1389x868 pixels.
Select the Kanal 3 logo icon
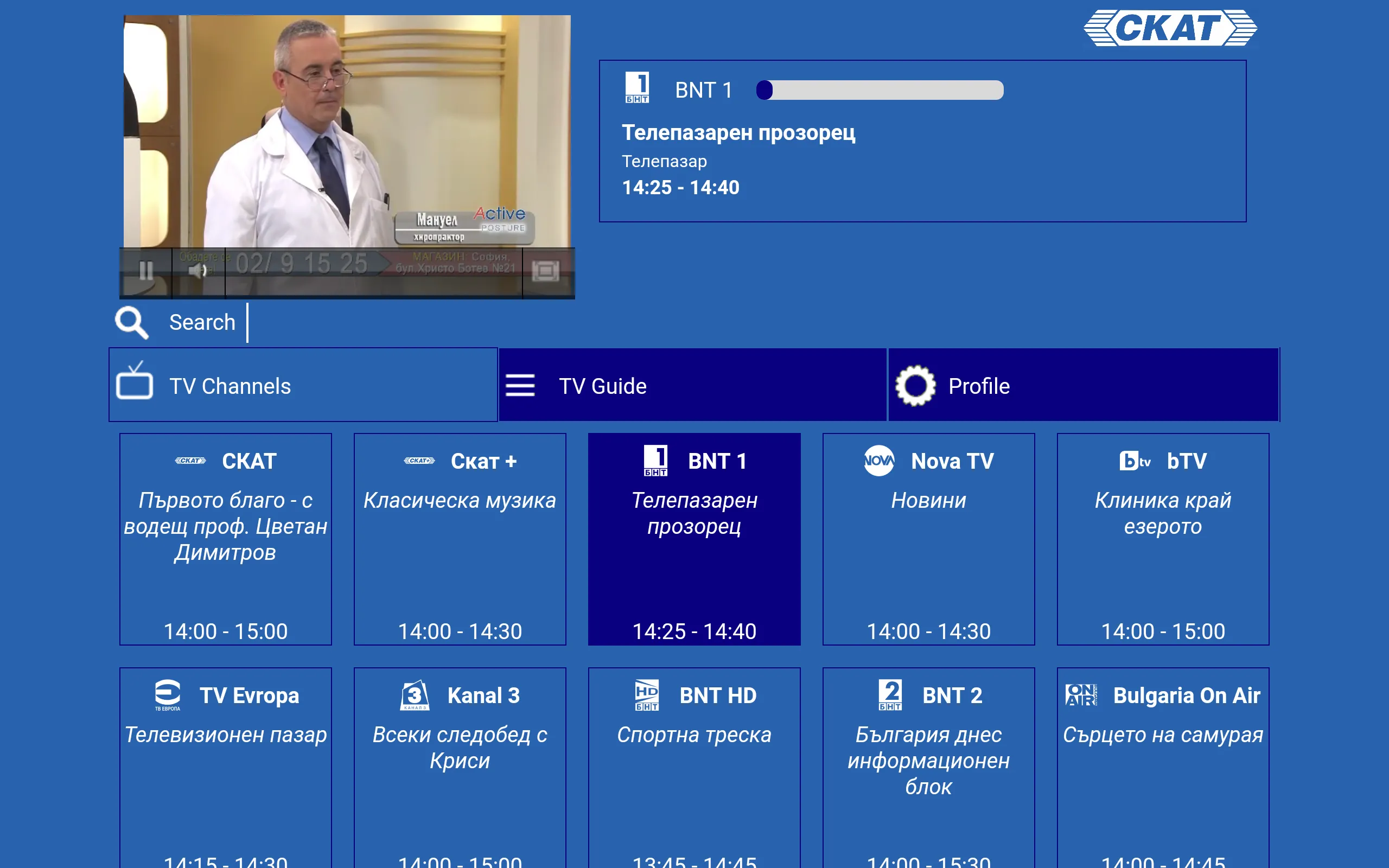coord(415,695)
